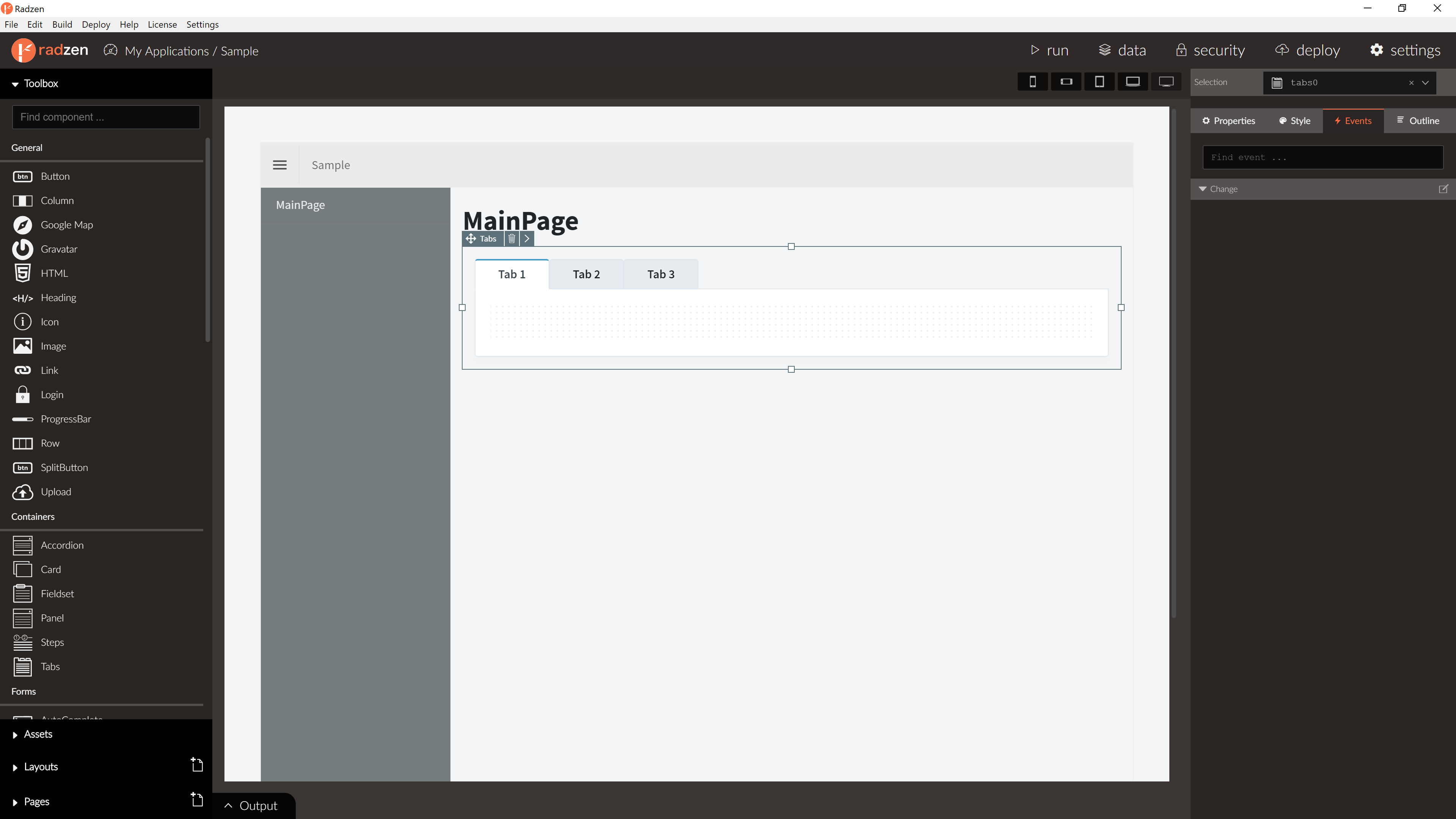Viewport: 1456px width, 819px height.
Task: Open the License menu
Action: pos(162,24)
